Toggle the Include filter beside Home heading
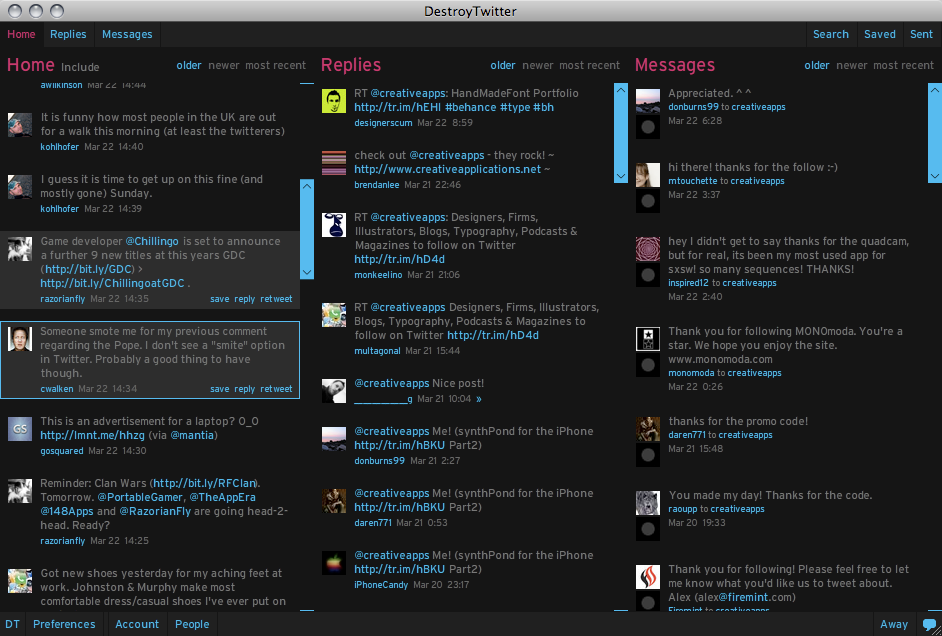This screenshot has height=636, width=942. 80,67
